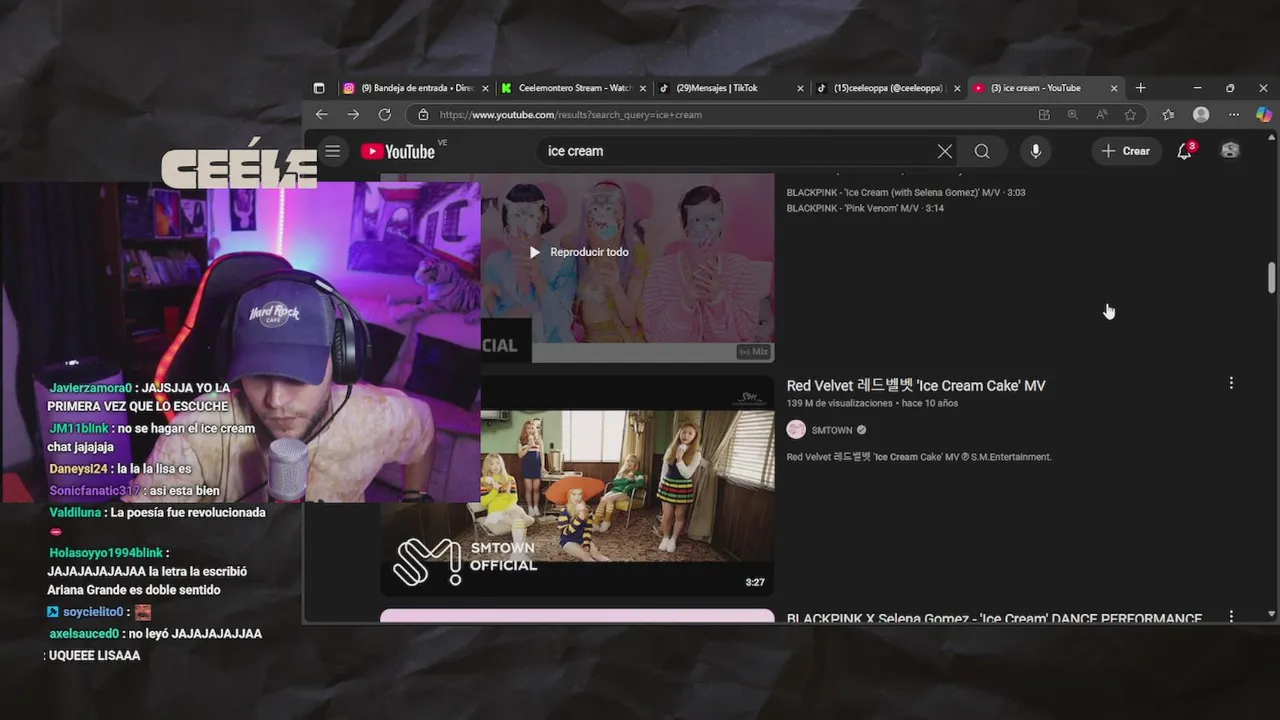
Task: Click the scrollbar down arrow
Action: 1272,613
